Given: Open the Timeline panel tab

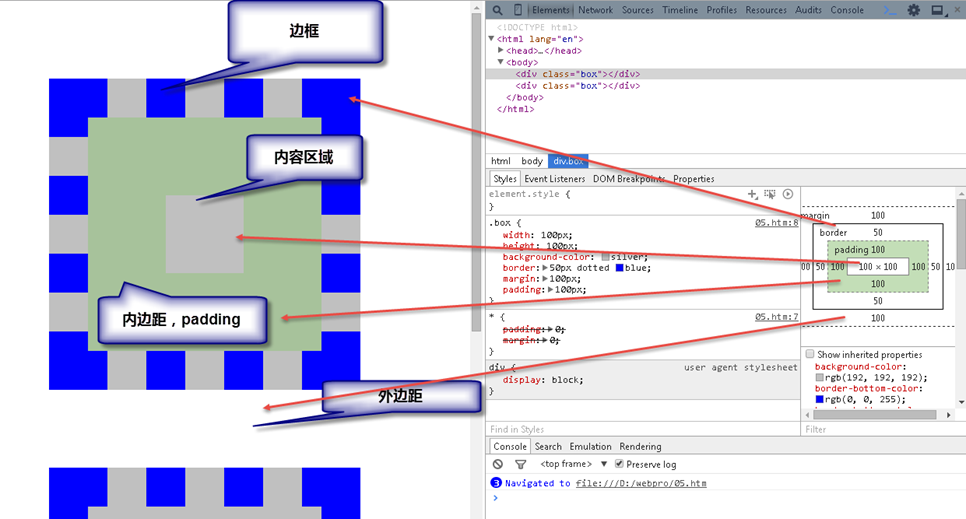Looking at the screenshot, I should pos(680,10).
